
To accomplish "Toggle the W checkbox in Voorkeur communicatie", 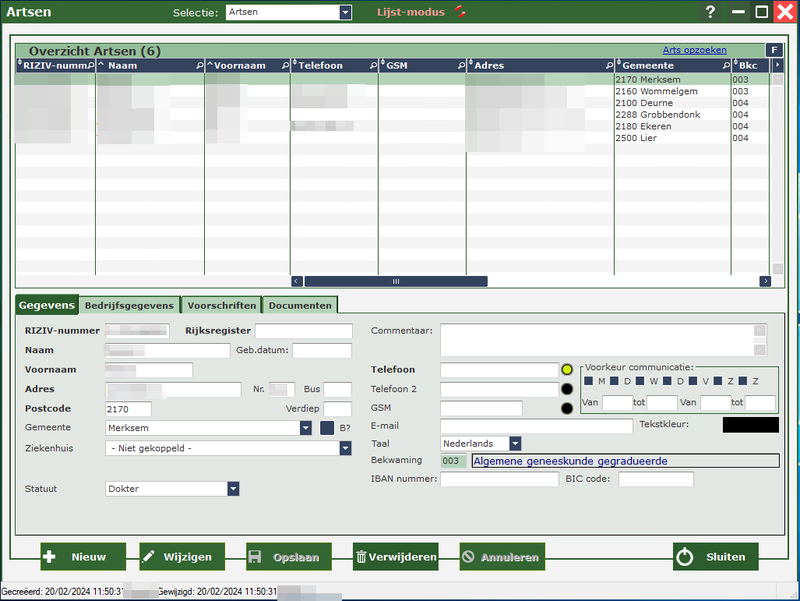I will tap(639, 381).
